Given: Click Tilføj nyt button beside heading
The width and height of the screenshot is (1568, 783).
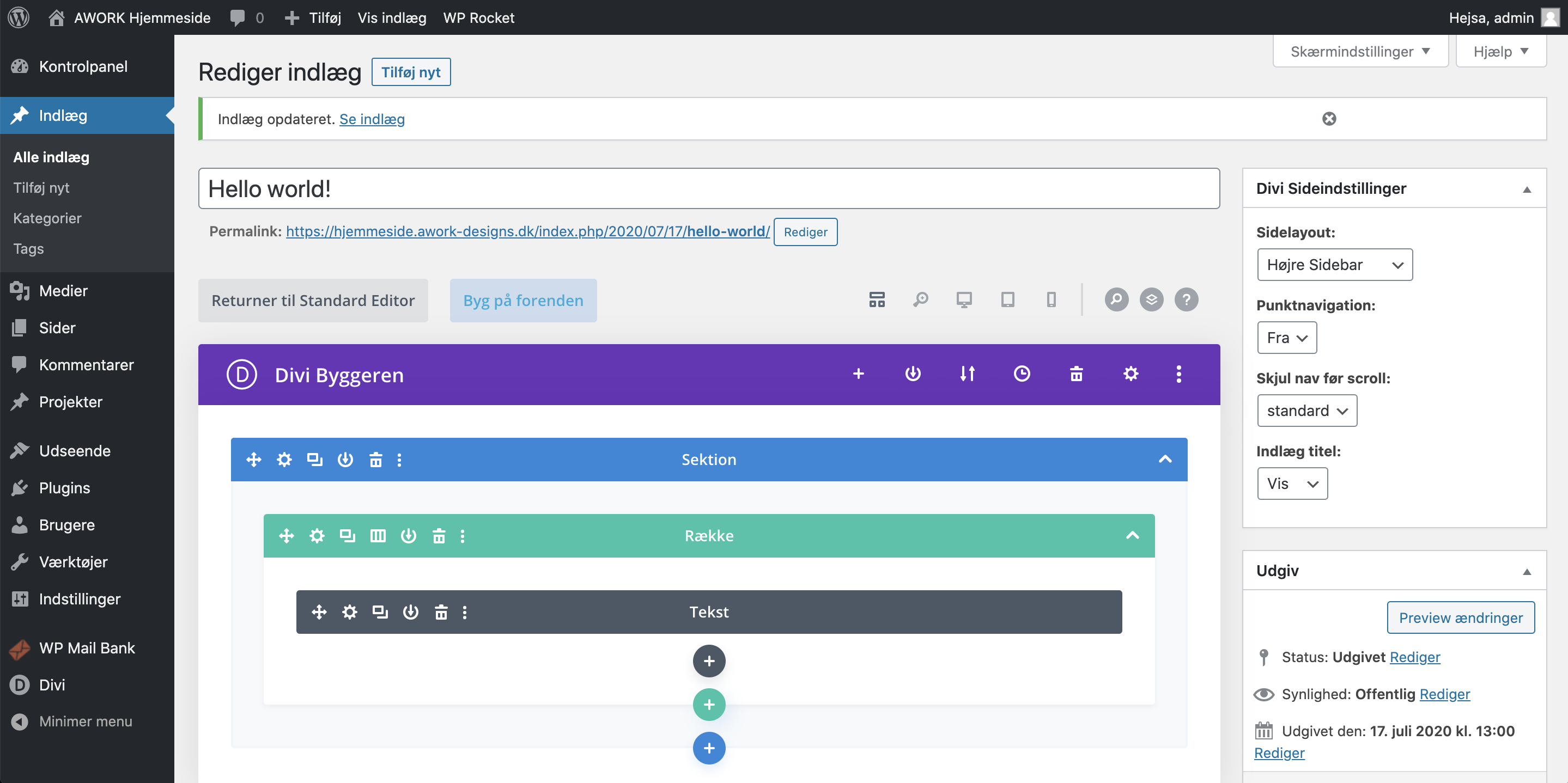Looking at the screenshot, I should 411,72.
